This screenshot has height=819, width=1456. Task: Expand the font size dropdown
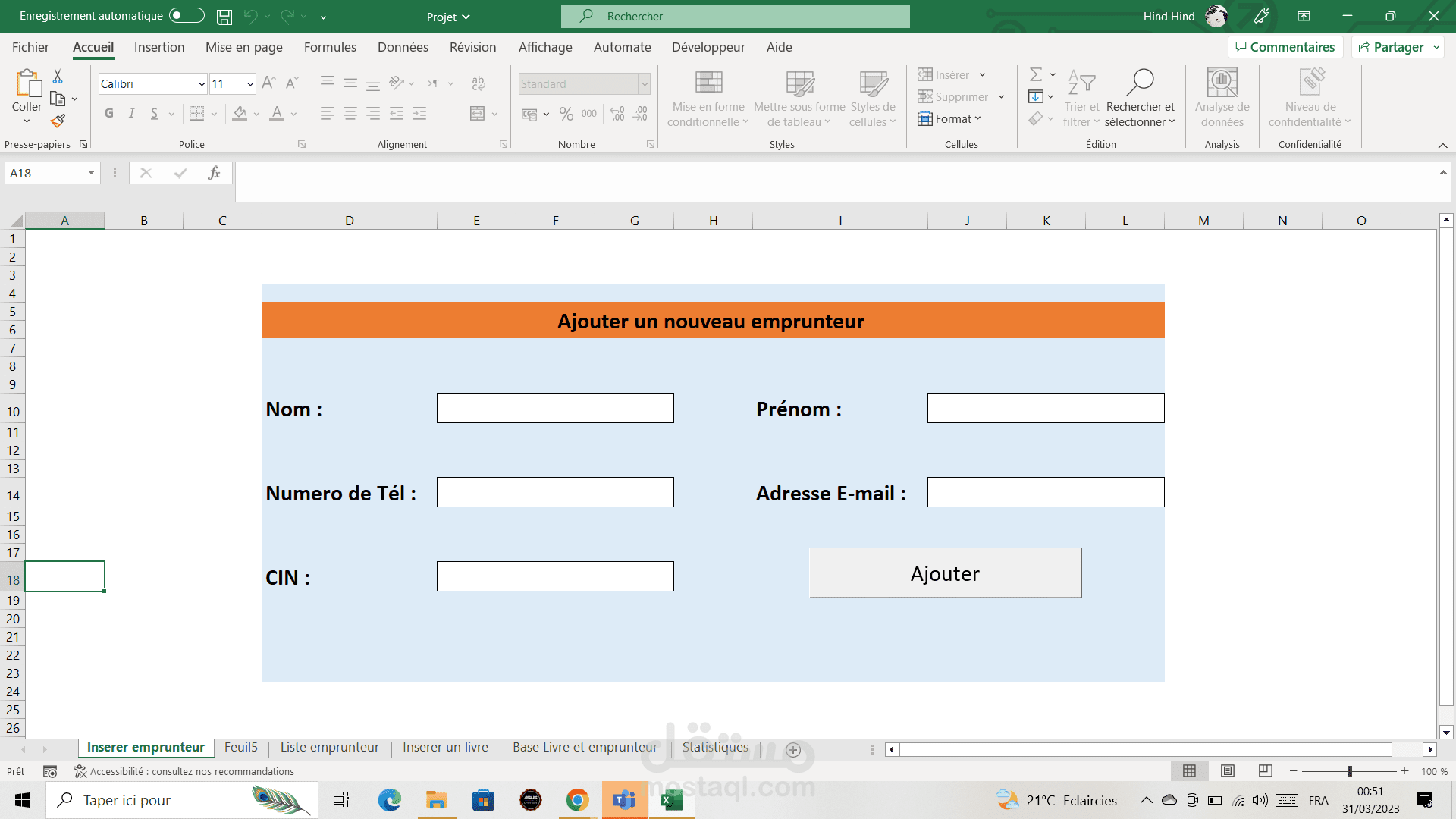click(249, 83)
